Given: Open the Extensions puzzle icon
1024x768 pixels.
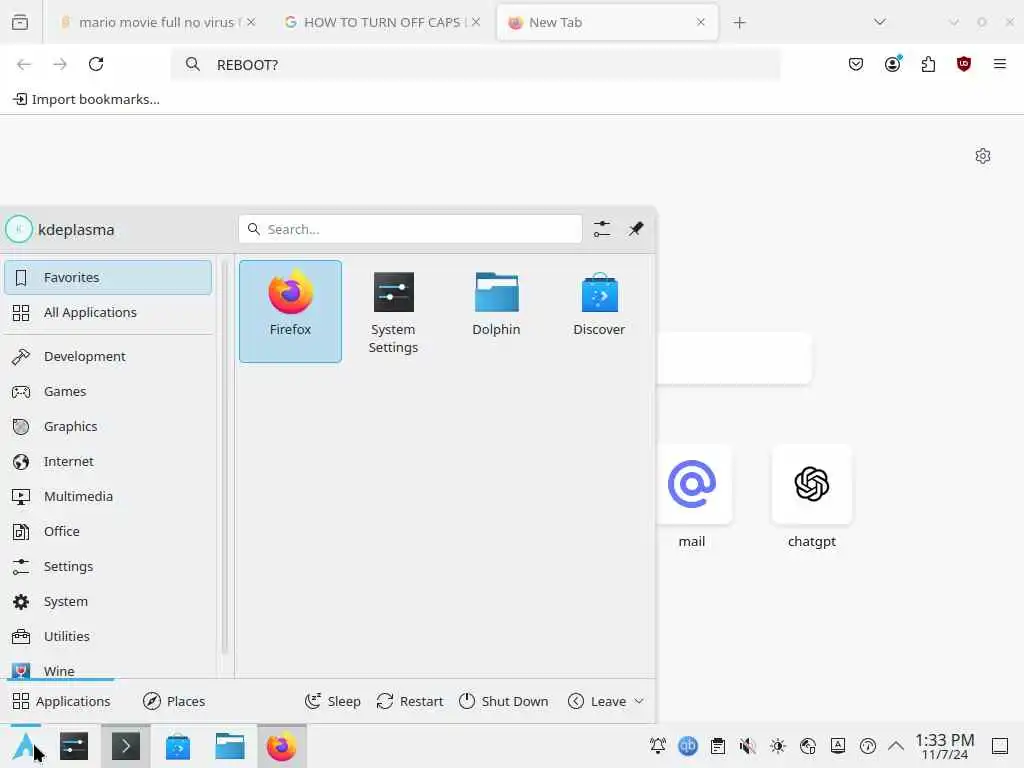Looking at the screenshot, I should [x=928, y=64].
